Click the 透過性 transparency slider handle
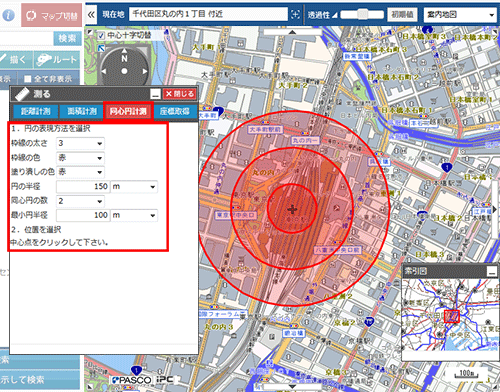The image size is (500, 392). coord(362,14)
